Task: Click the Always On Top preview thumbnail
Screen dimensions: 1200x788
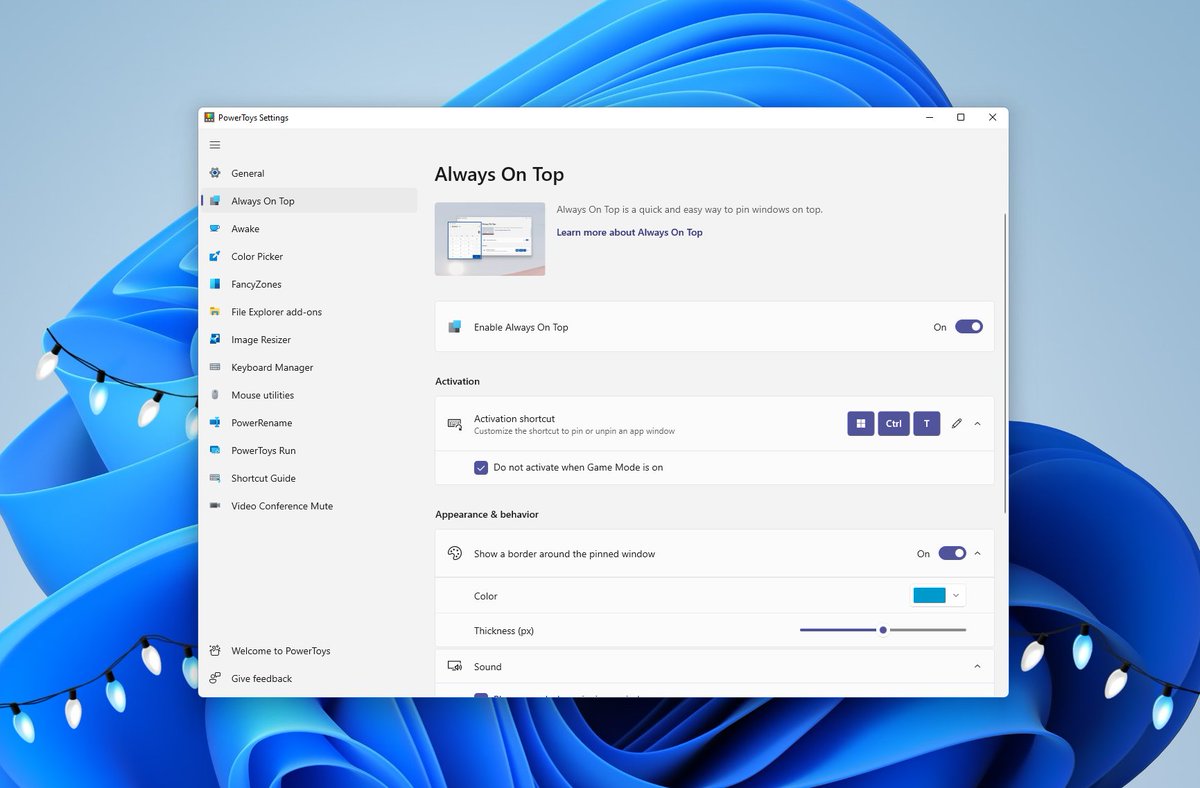Action: click(x=490, y=239)
